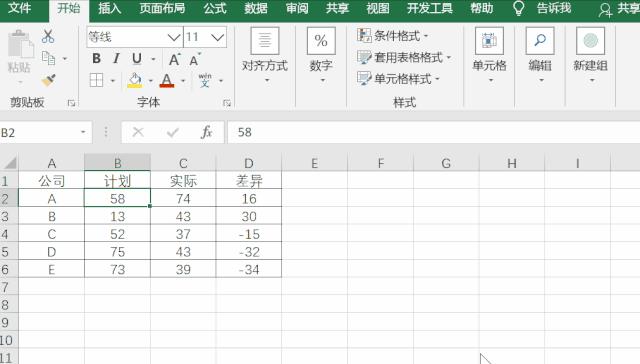This screenshot has width=640, height=364.
Task: Open the font size dropdown 11
Action: pos(218,38)
